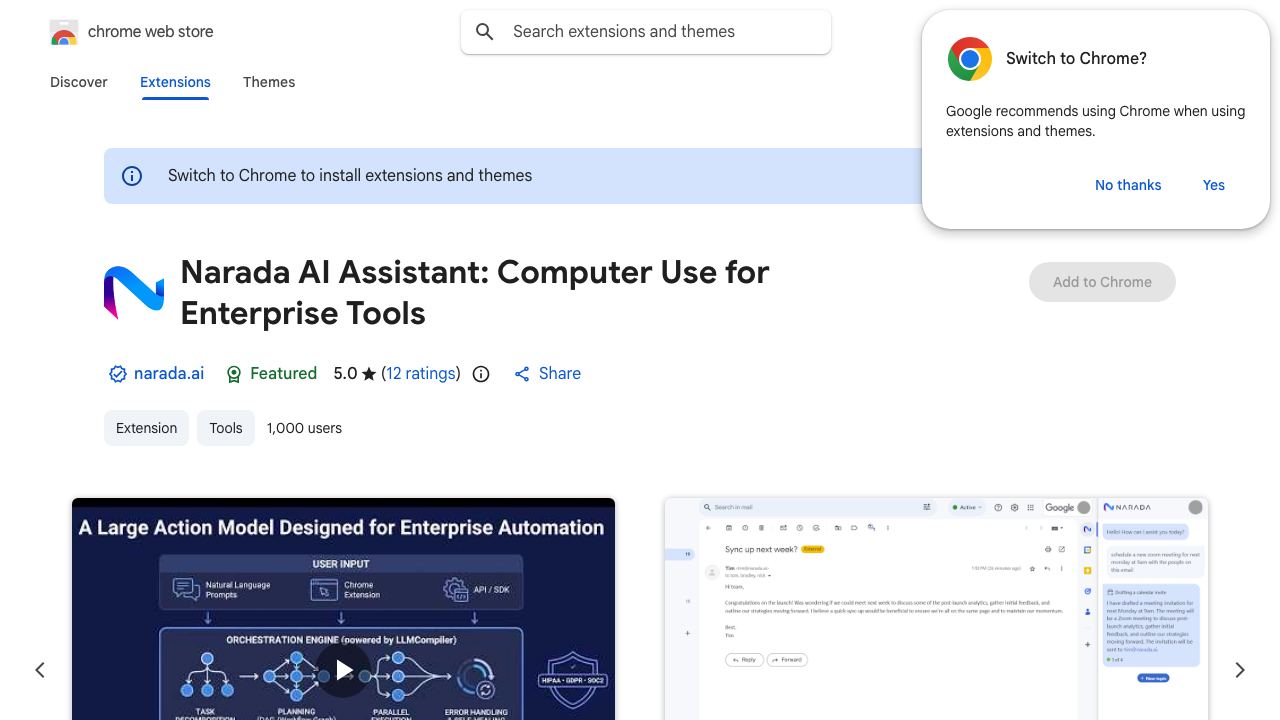Click the Chrome logo in popup
Viewport: 1280px width, 720px height.
pyautogui.click(x=970, y=59)
